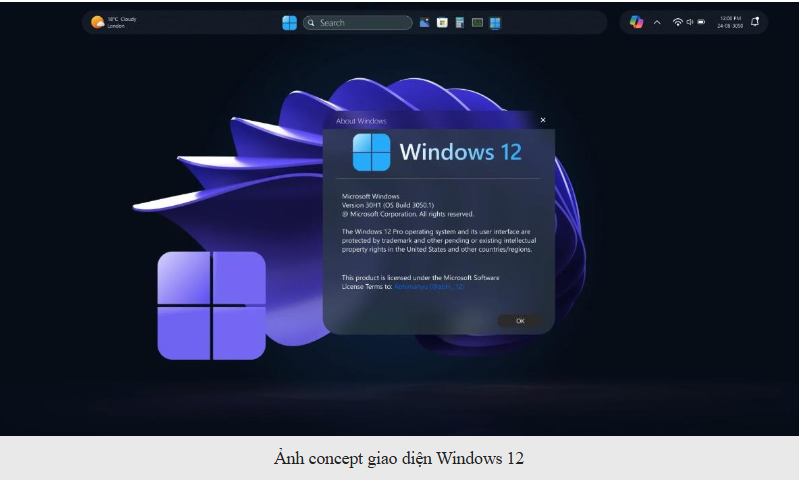Image resolution: width=800 pixels, height=484 pixels.
Task: Click the large purple Windows logo on wallpaper
Action: (211, 305)
